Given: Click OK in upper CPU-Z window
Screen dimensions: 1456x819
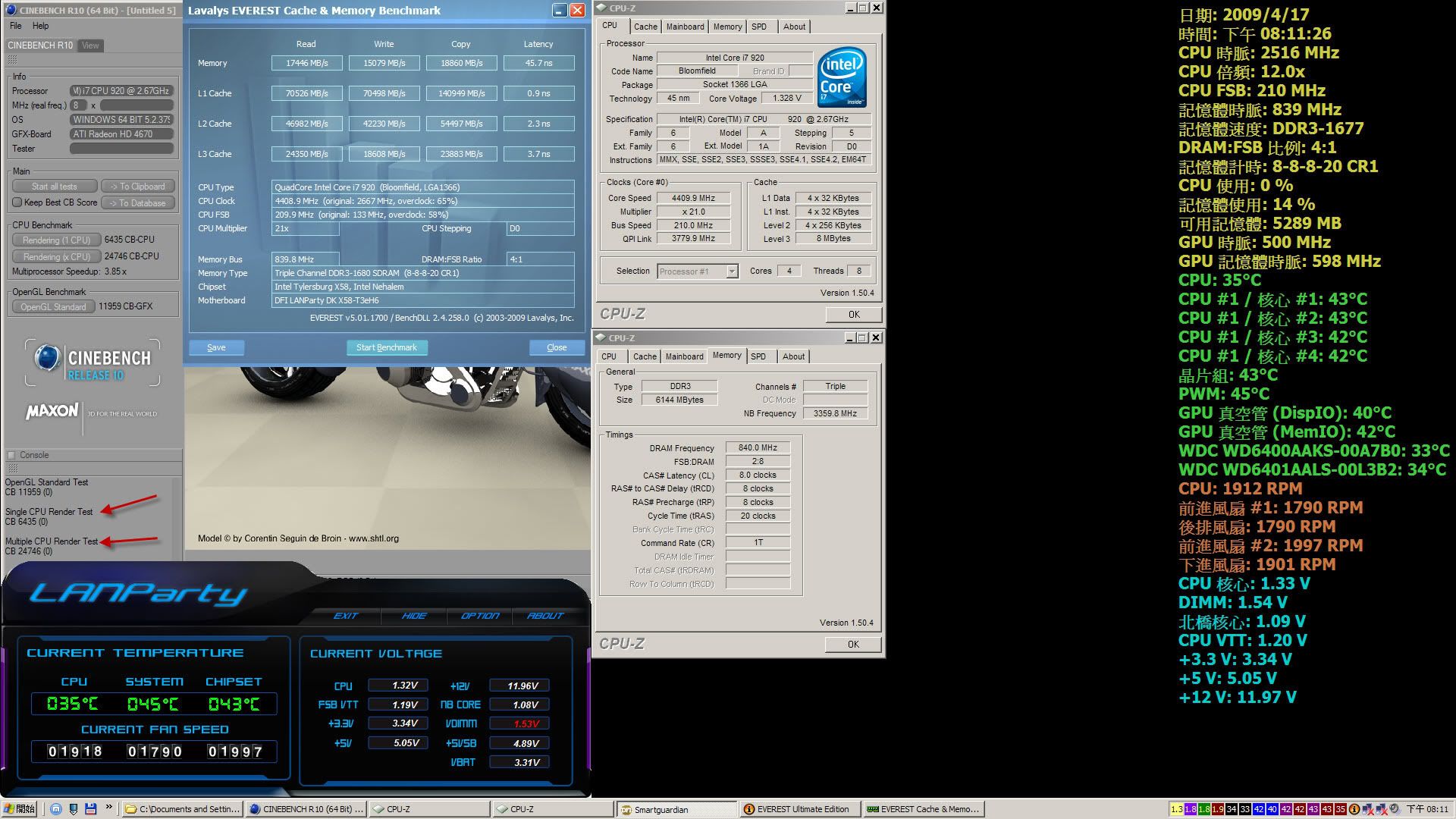Looking at the screenshot, I should click(854, 315).
